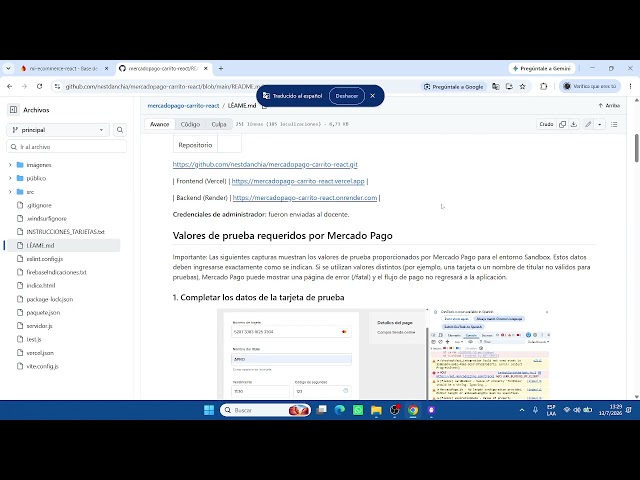
Task: Jump to top with Arriba link
Action: (609, 106)
